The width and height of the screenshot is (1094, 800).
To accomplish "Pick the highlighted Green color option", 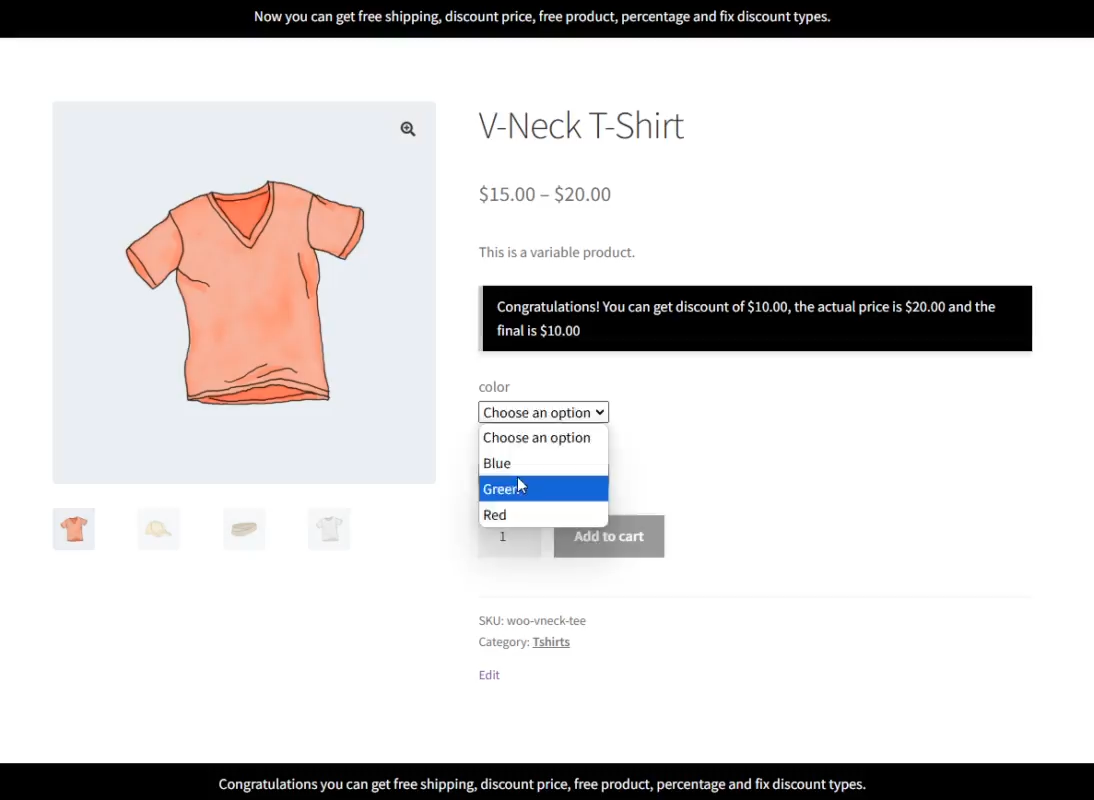I will 543,489.
